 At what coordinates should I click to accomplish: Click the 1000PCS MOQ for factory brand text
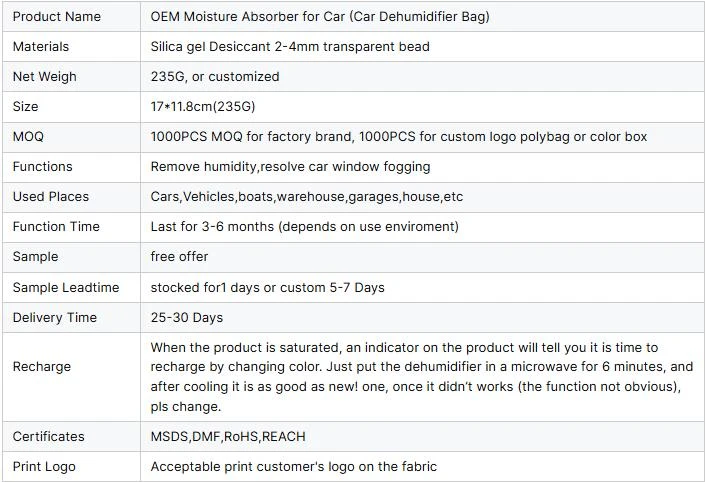pos(251,137)
